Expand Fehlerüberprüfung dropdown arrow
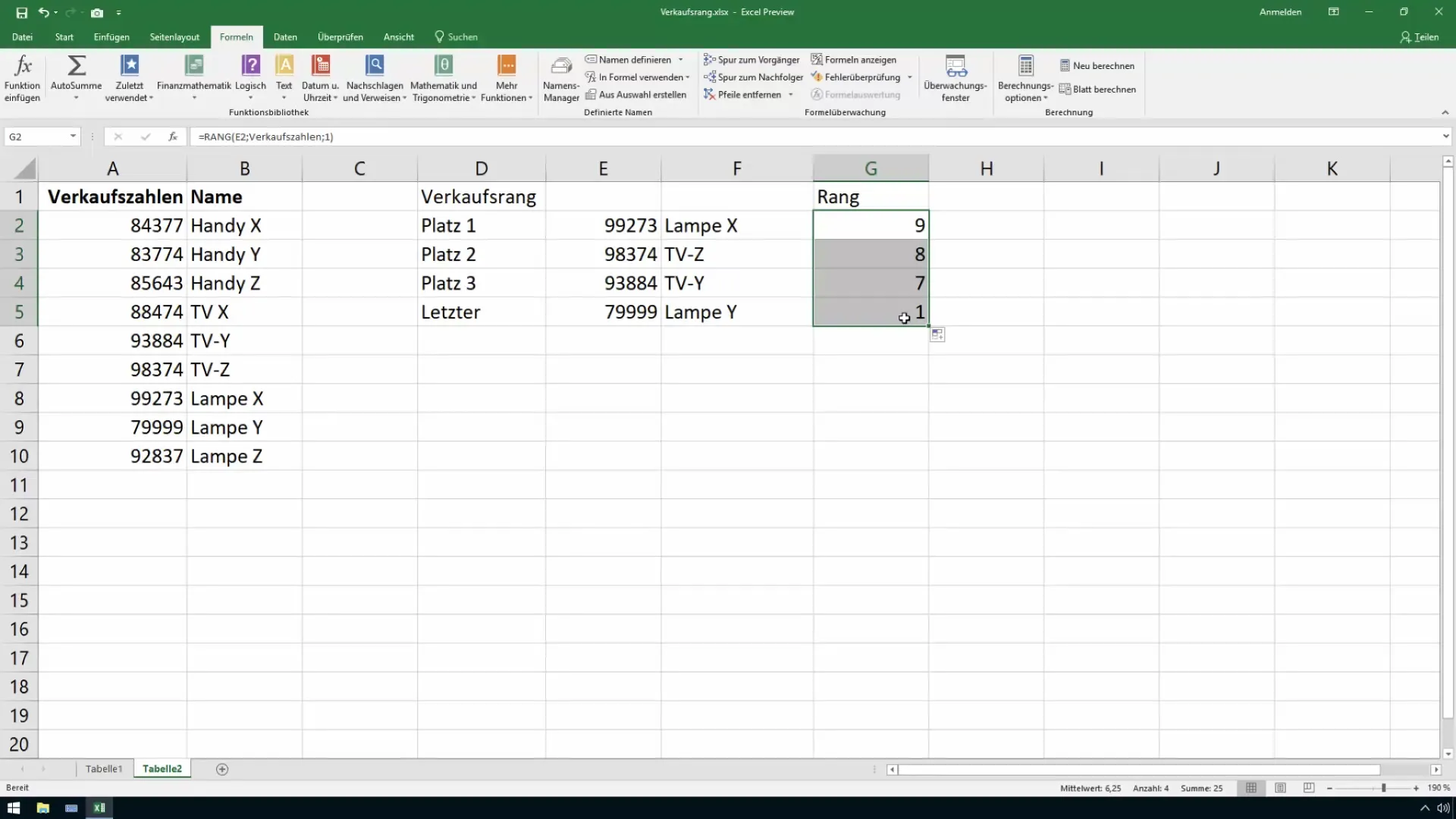The image size is (1456, 819). [910, 77]
